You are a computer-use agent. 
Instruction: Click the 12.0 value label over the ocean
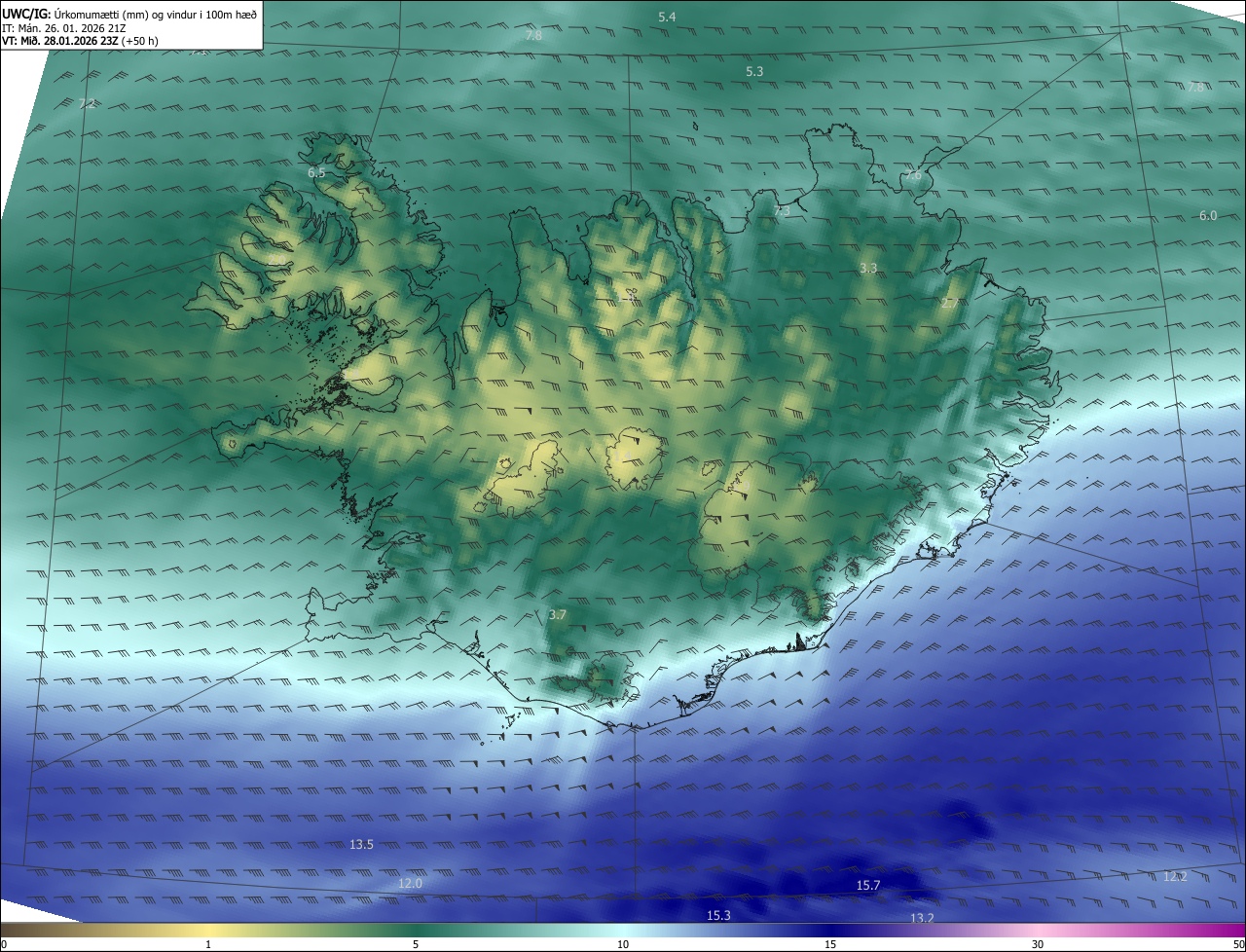(x=411, y=883)
